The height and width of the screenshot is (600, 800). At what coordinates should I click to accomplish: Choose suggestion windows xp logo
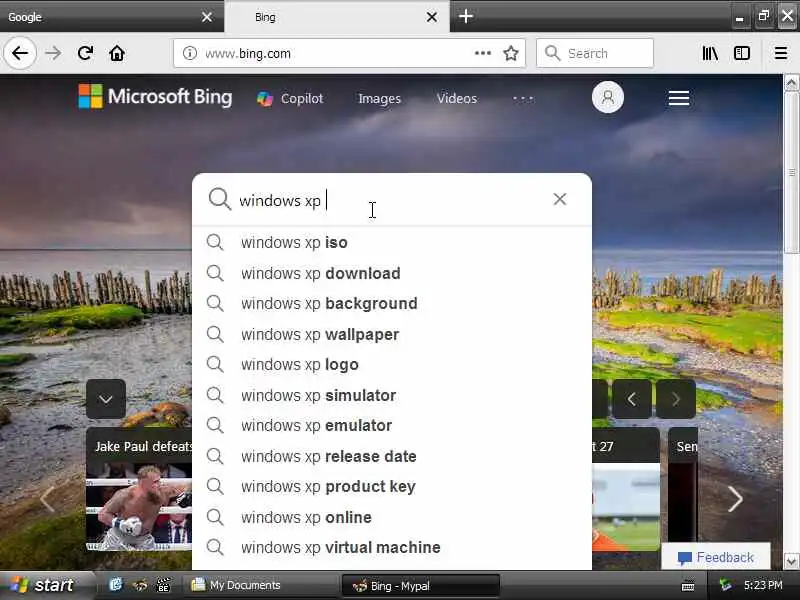(392, 364)
